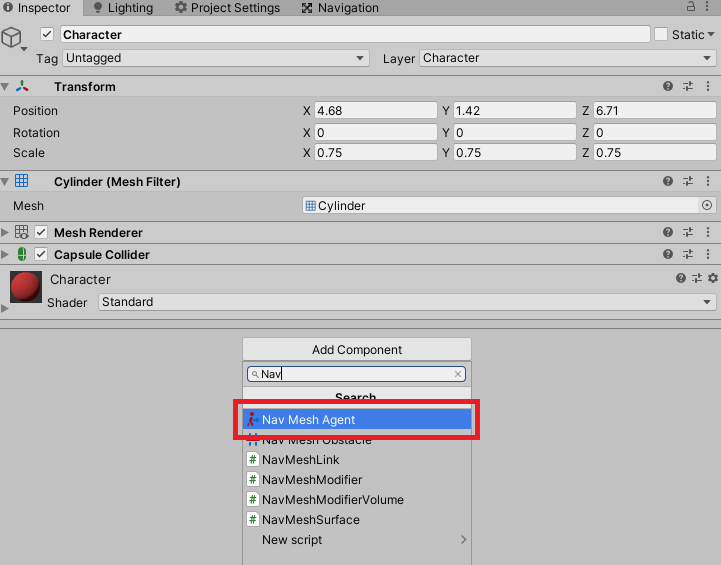
Task: Clear the component search field
Action: 458,374
